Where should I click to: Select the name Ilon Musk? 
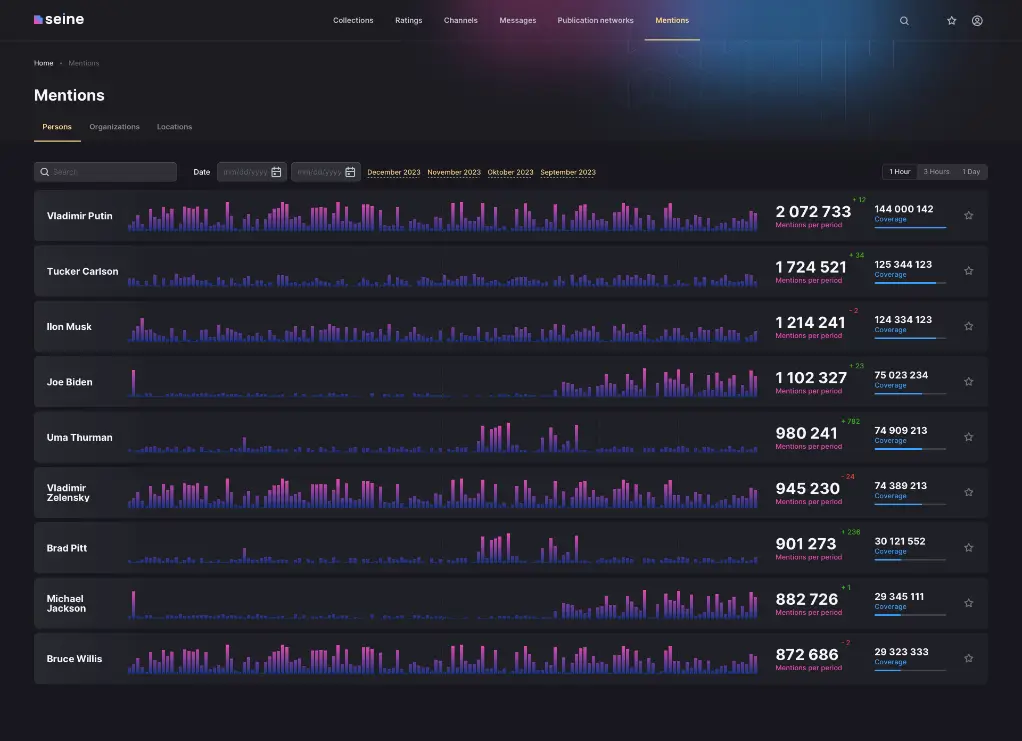point(69,327)
